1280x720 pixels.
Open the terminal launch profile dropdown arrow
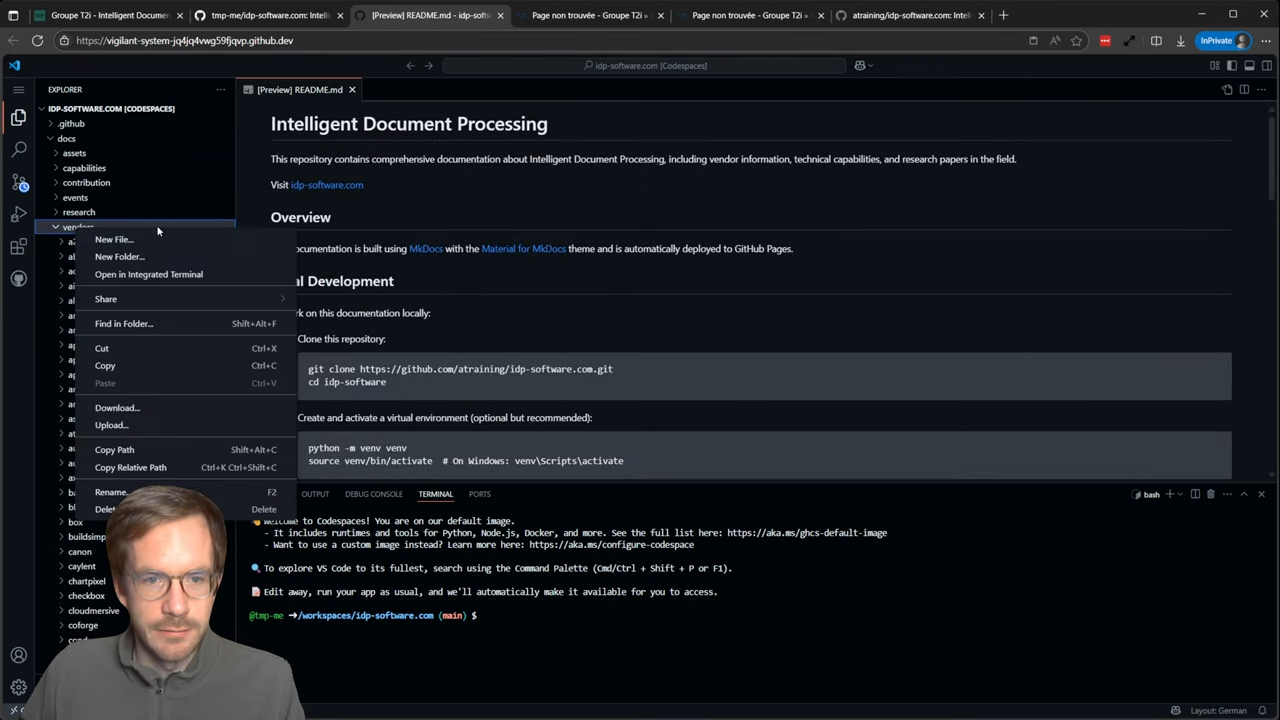[x=1179, y=494]
